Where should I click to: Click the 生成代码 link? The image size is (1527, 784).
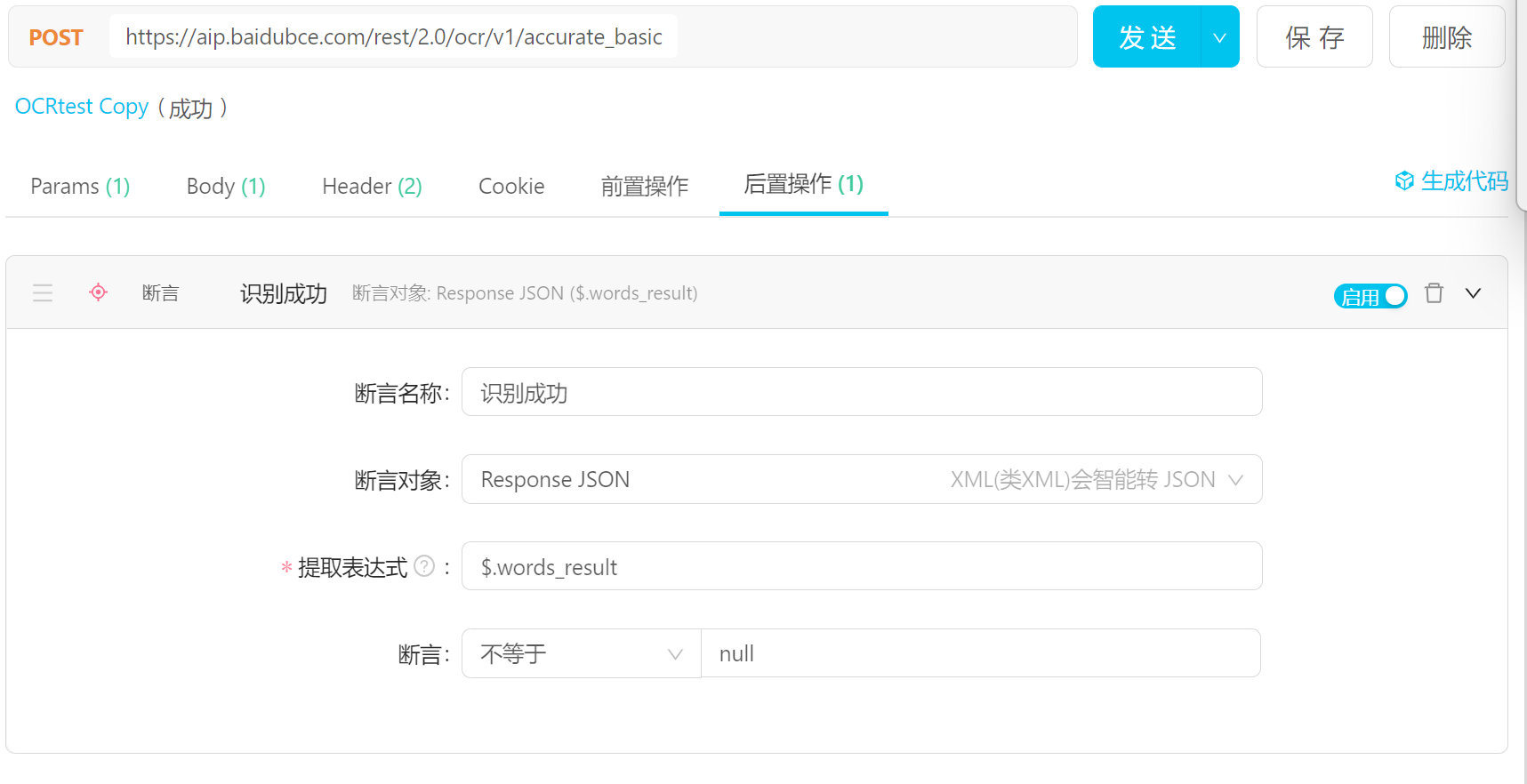(1464, 181)
